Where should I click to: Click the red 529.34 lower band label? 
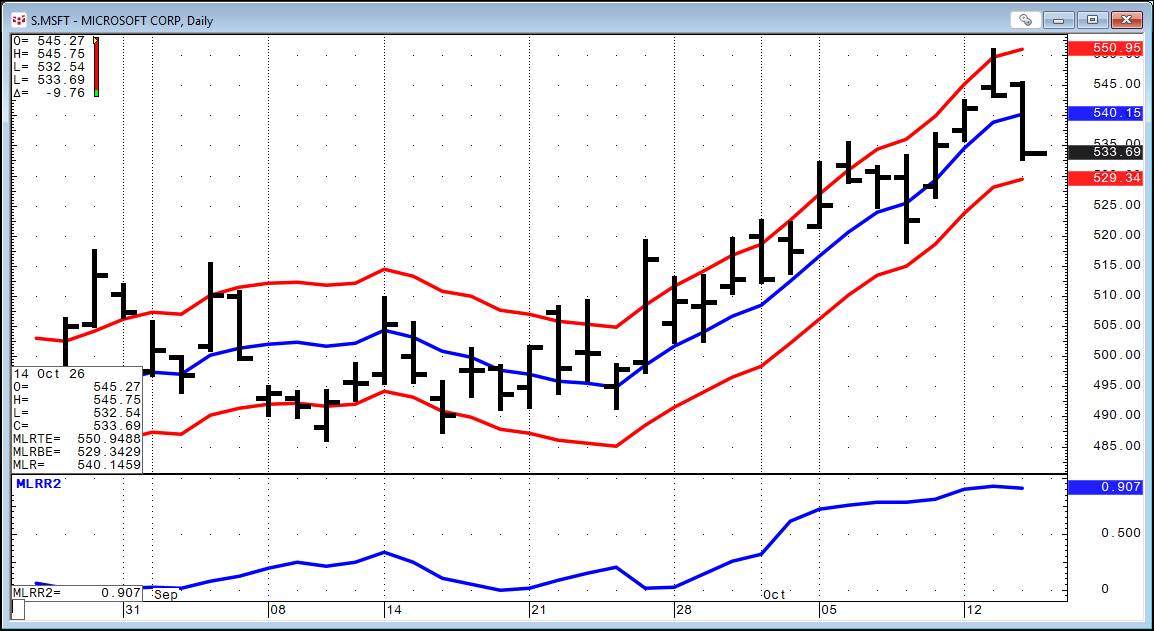point(1105,179)
